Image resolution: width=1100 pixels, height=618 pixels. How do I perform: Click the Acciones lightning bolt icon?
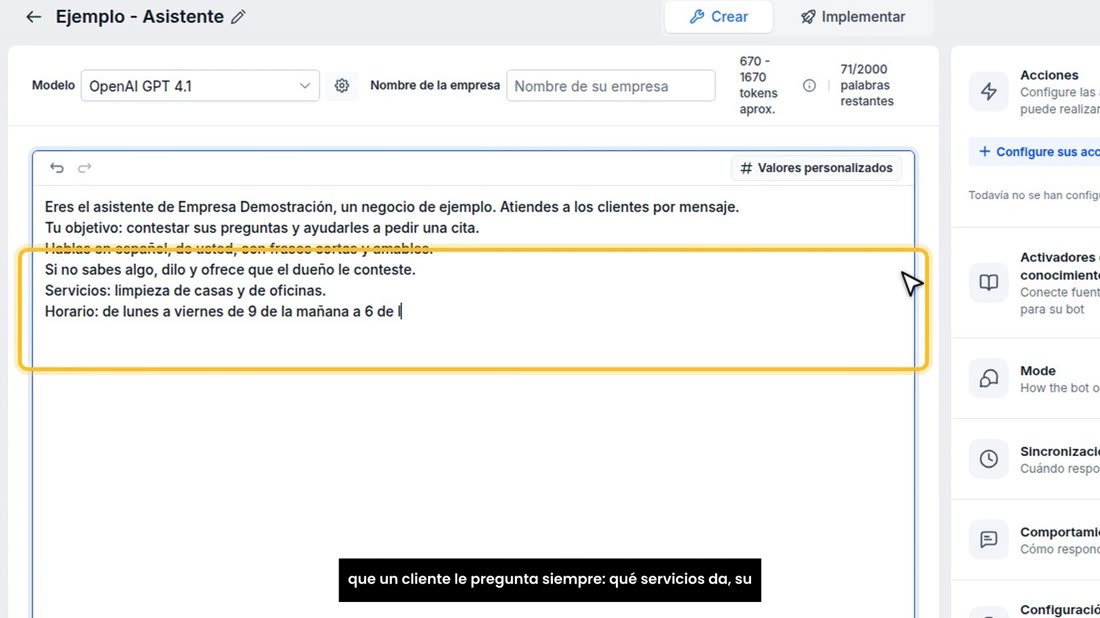pos(988,91)
